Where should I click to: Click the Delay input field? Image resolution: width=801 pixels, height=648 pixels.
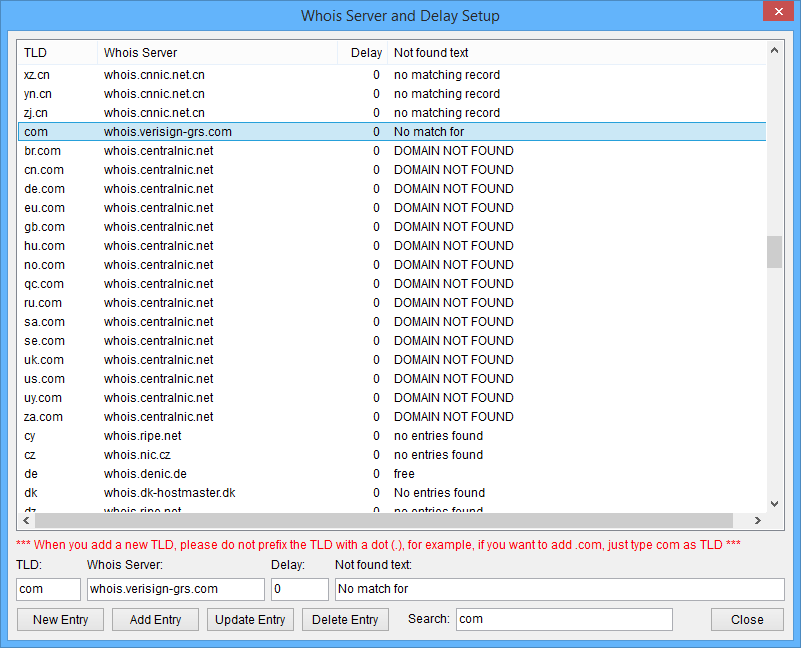pyautogui.click(x=298, y=589)
